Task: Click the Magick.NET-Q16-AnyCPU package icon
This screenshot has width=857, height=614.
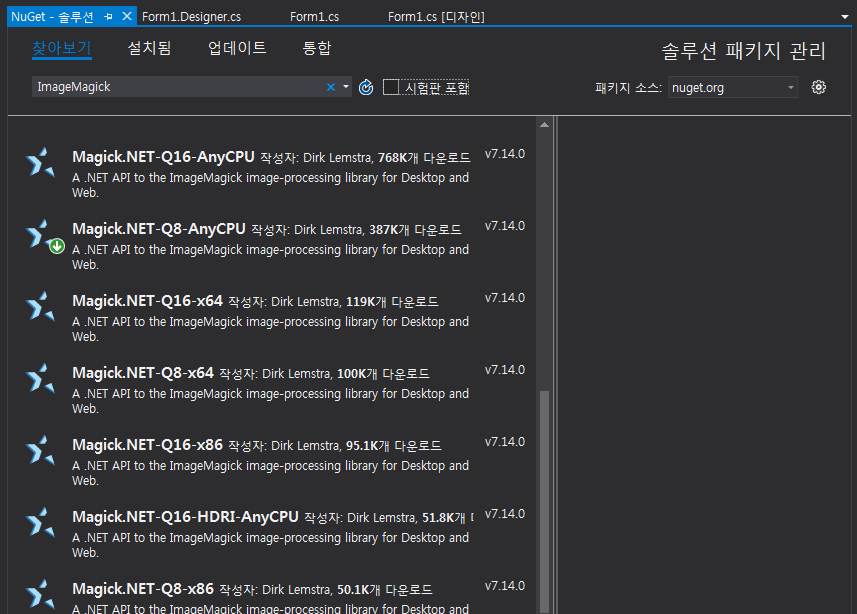Action: 40,162
